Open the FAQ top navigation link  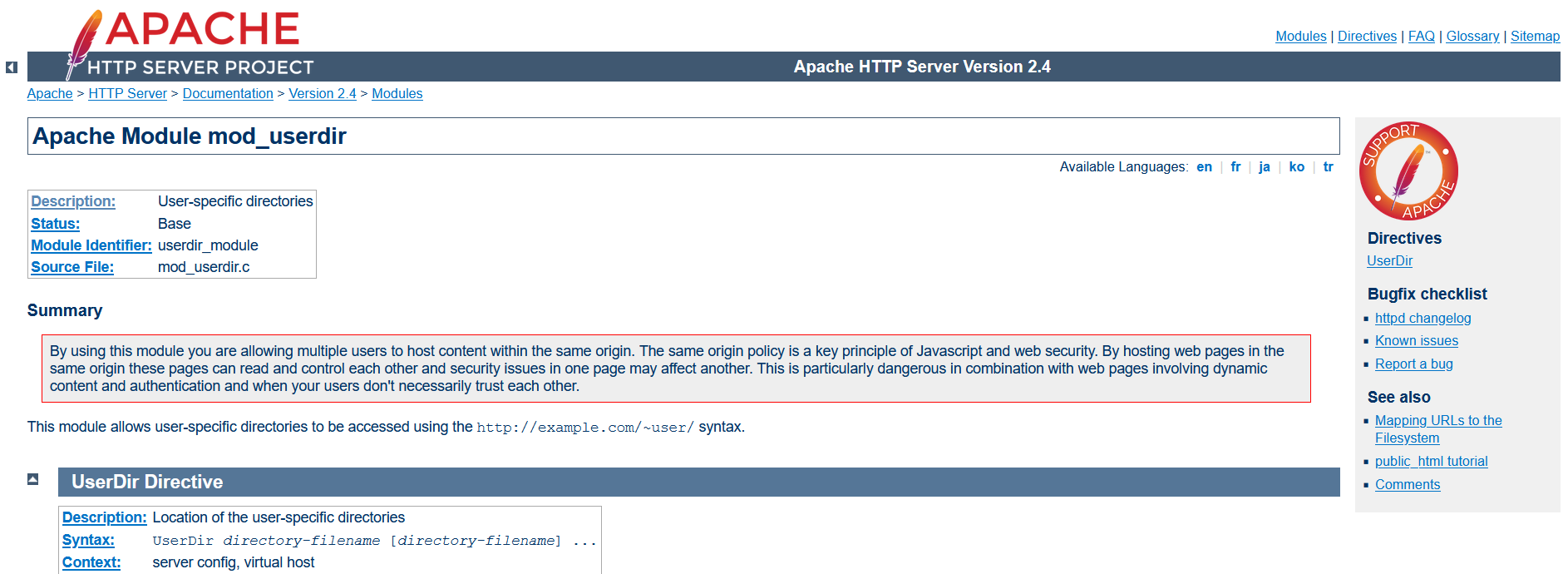(x=1422, y=36)
